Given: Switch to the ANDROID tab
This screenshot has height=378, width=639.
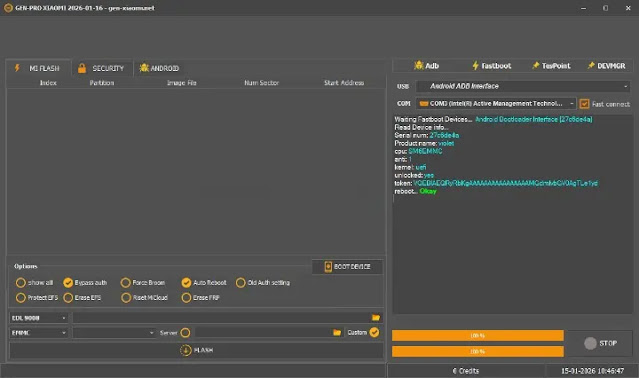Looking at the screenshot, I should coord(159,68).
